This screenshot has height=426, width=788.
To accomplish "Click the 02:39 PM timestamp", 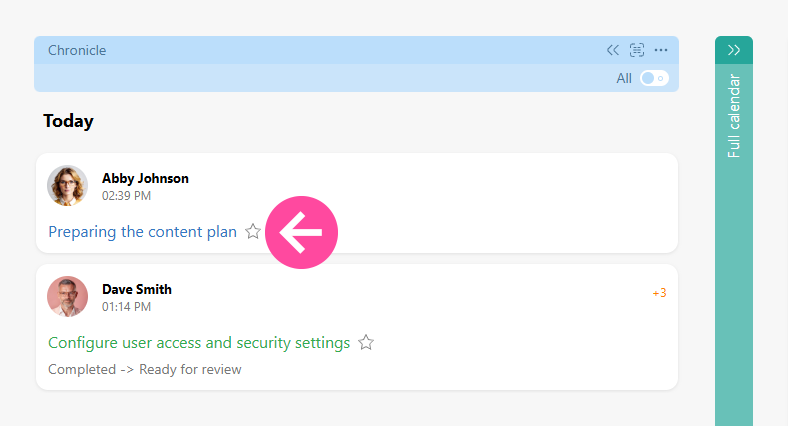I will click(127, 196).
